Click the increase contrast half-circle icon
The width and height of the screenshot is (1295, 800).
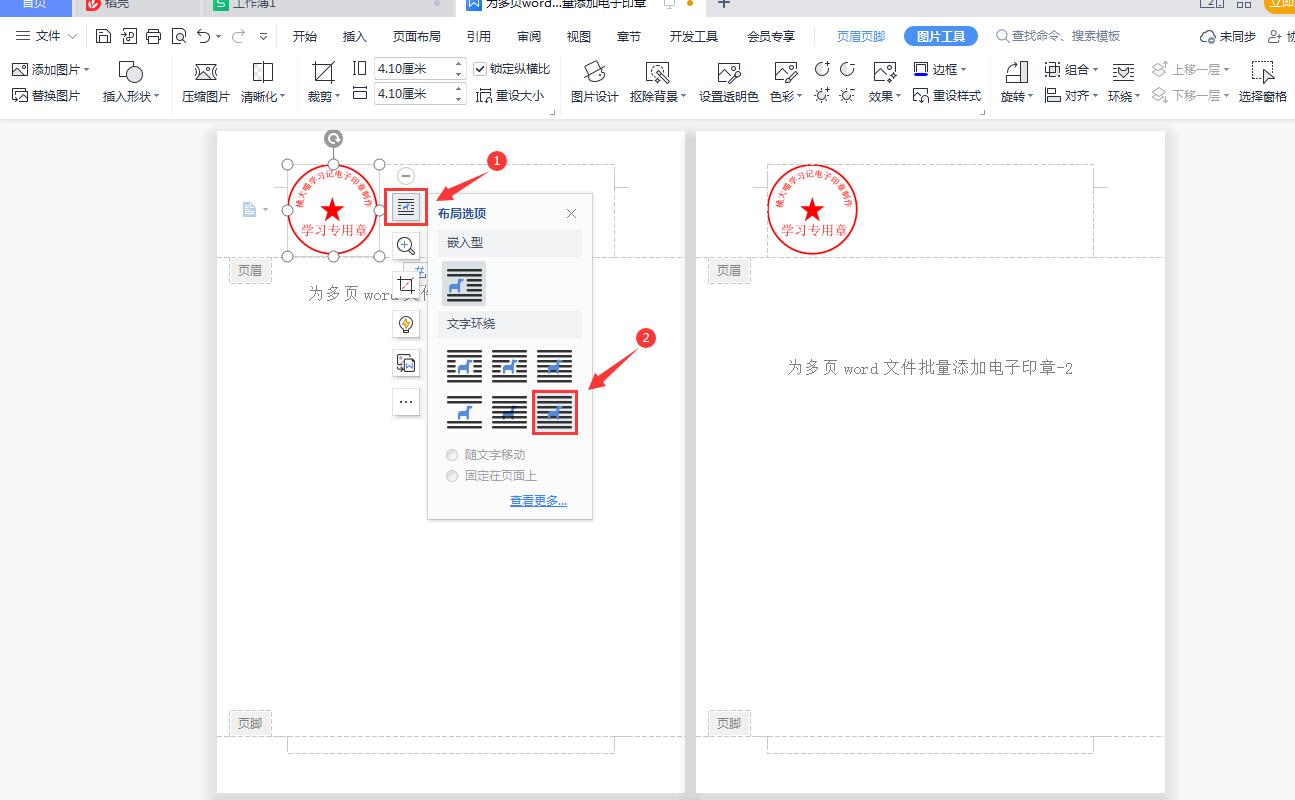[x=822, y=69]
